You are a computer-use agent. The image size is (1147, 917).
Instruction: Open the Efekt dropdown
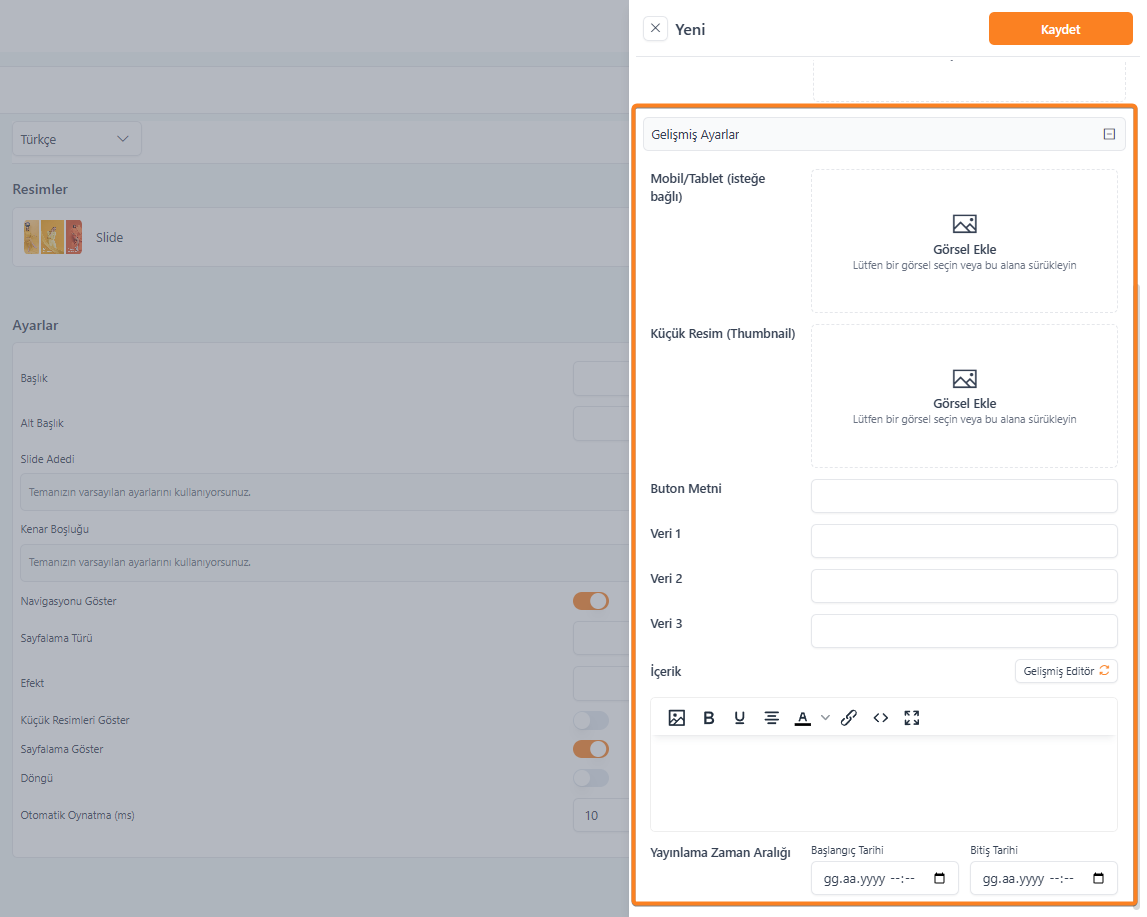coord(601,683)
